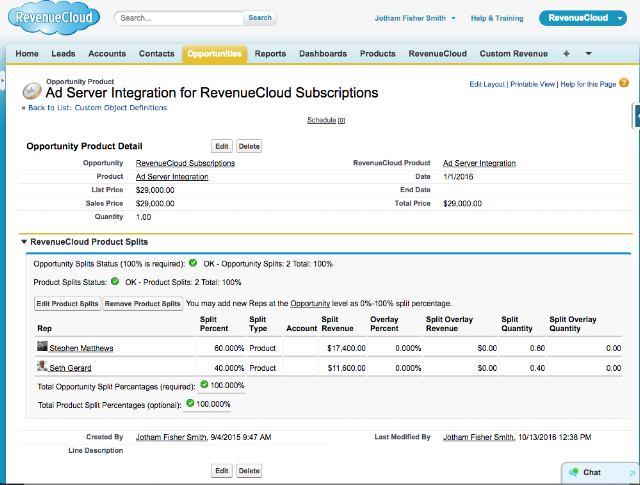
Task: Click green check beside Product Splits Status
Action: click(x=115, y=281)
